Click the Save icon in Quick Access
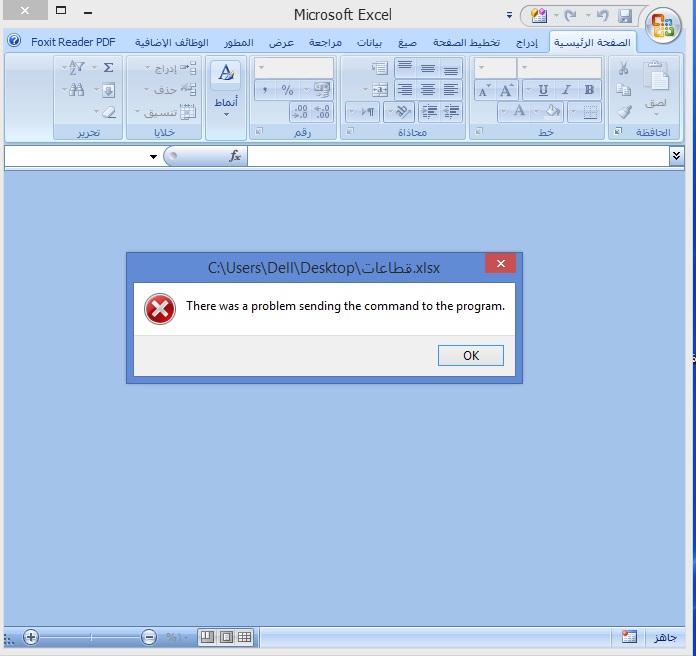Viewport: 696px width, 656px height. click(x=625, y=16)
